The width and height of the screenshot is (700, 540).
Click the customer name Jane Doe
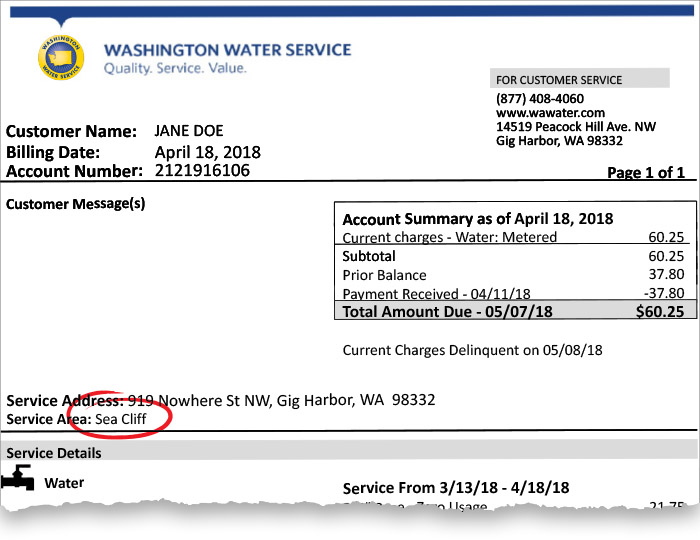(x=189, y=131)
